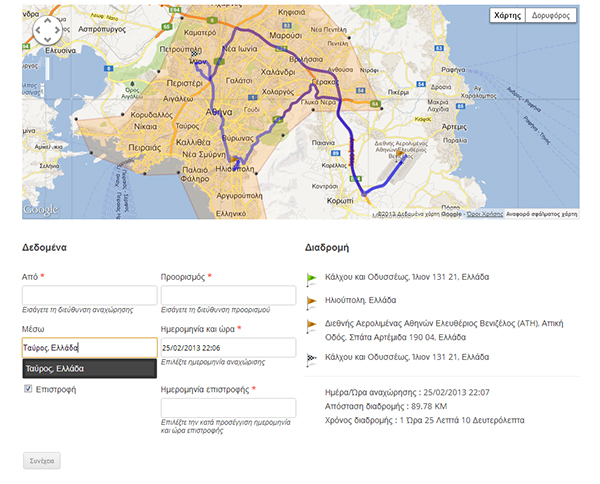Click the Ηλιούπολη flag marker on map
The width and height of the screenshot is (600, 484).
(234, 159)
